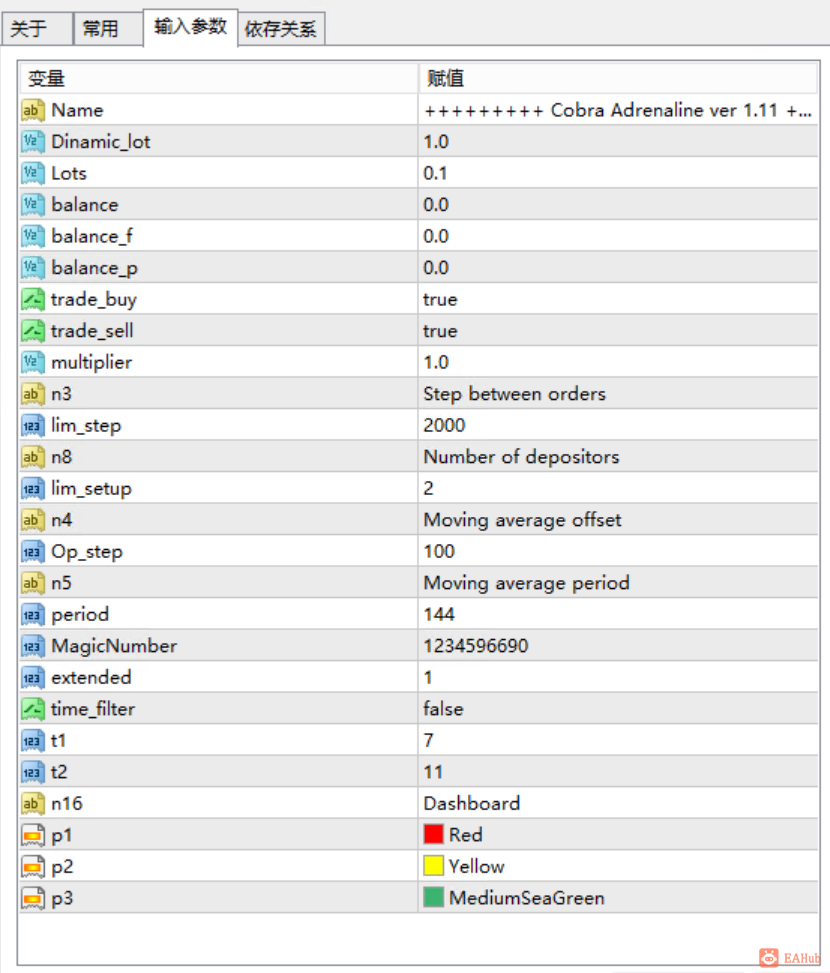The image size is (830, 973).
Task: Click the boolean icon beside time_filter
Action: coord(33,709)
